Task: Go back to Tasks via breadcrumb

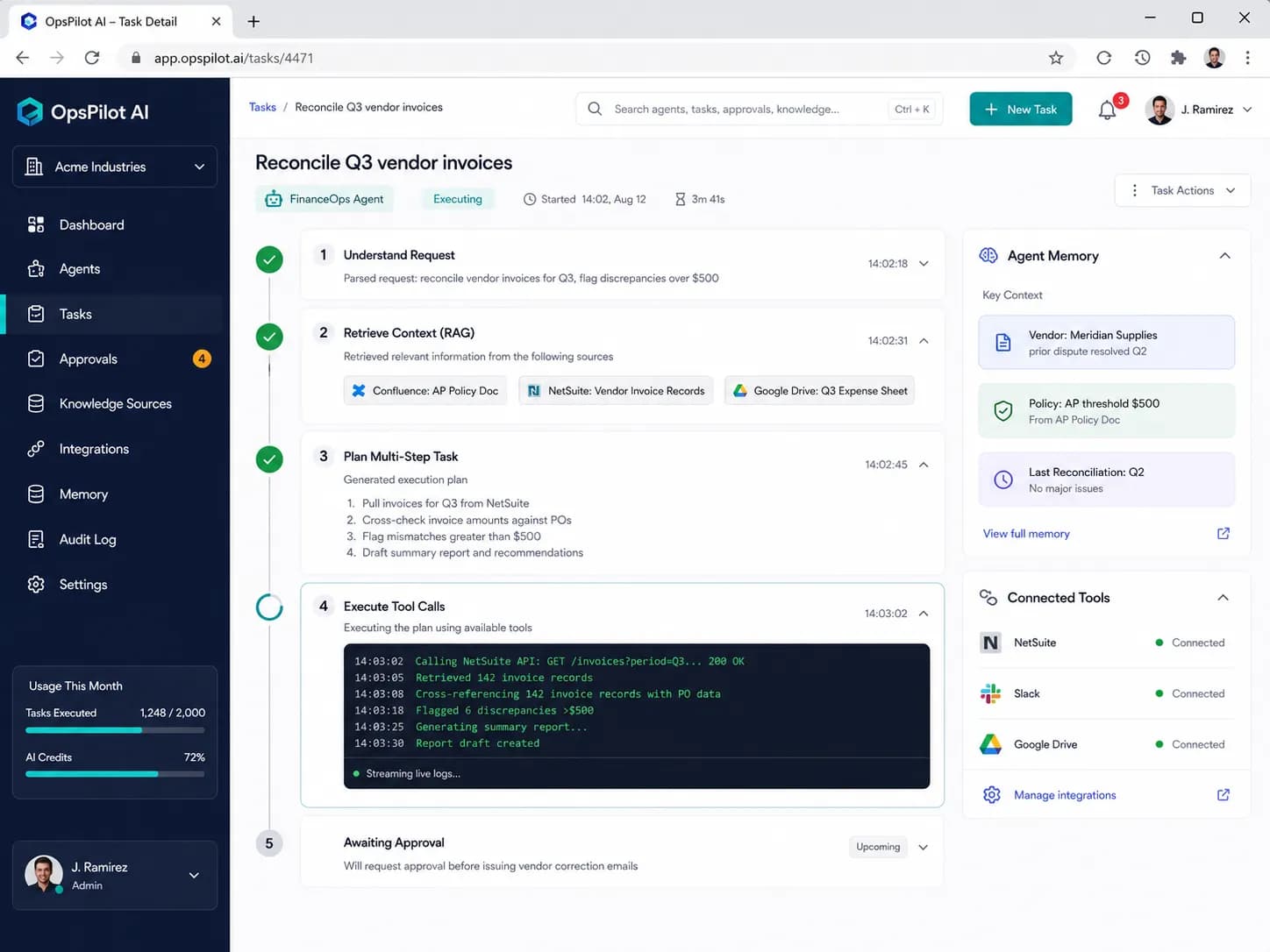Action: click(262, 107)
